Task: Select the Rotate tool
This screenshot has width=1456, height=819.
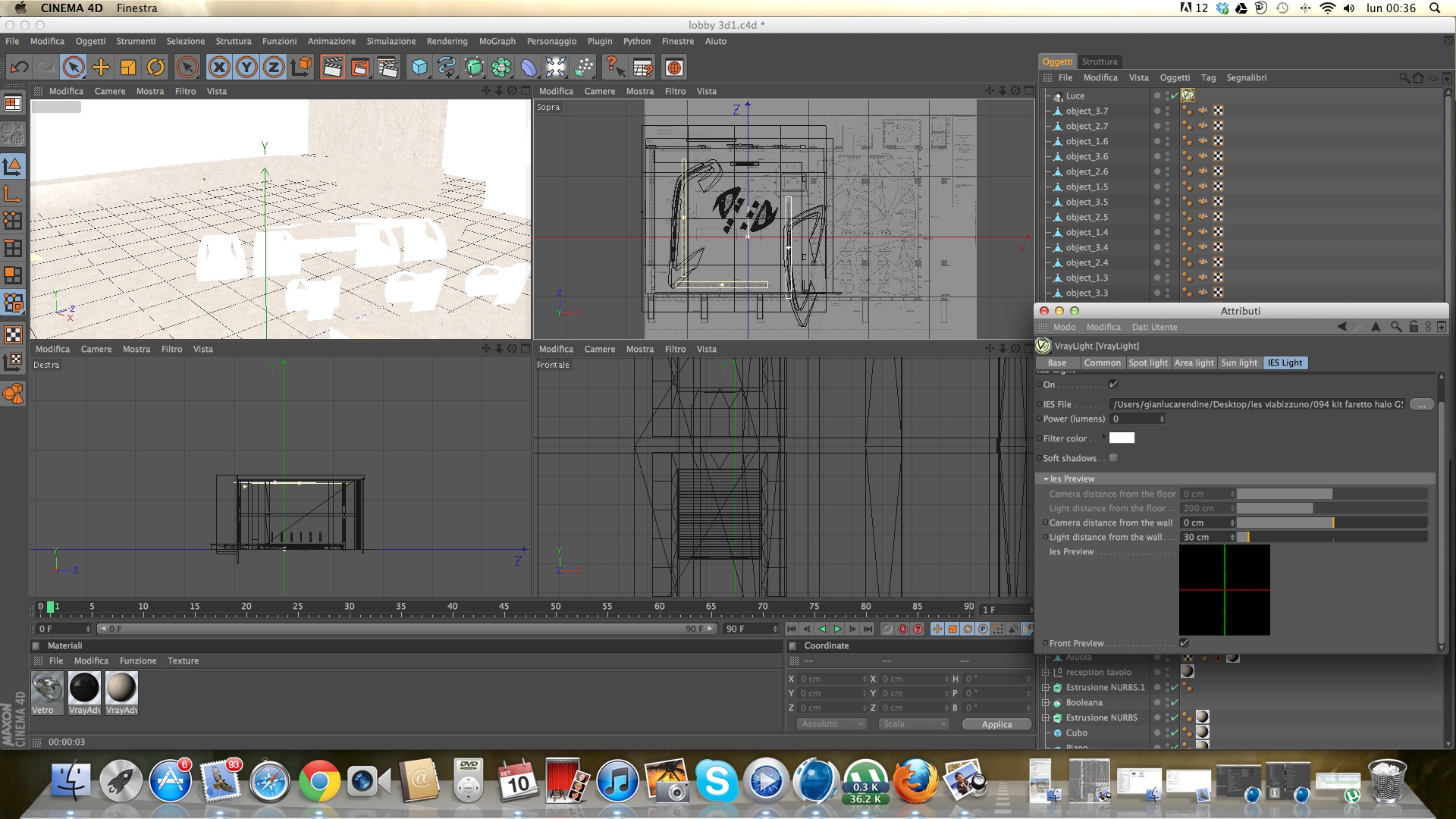Action: (155, 67)
